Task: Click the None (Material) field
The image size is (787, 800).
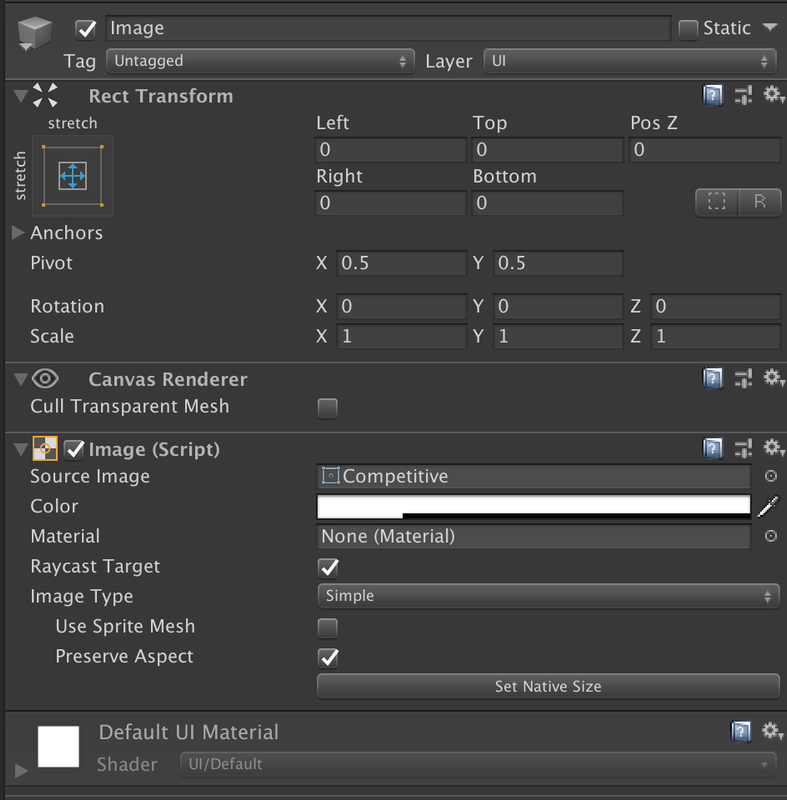Action: [x=534, y=536]
